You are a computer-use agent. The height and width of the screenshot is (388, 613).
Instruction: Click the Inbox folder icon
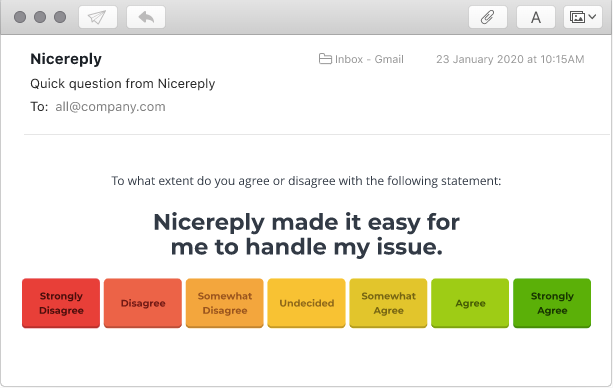pos(325,59)
